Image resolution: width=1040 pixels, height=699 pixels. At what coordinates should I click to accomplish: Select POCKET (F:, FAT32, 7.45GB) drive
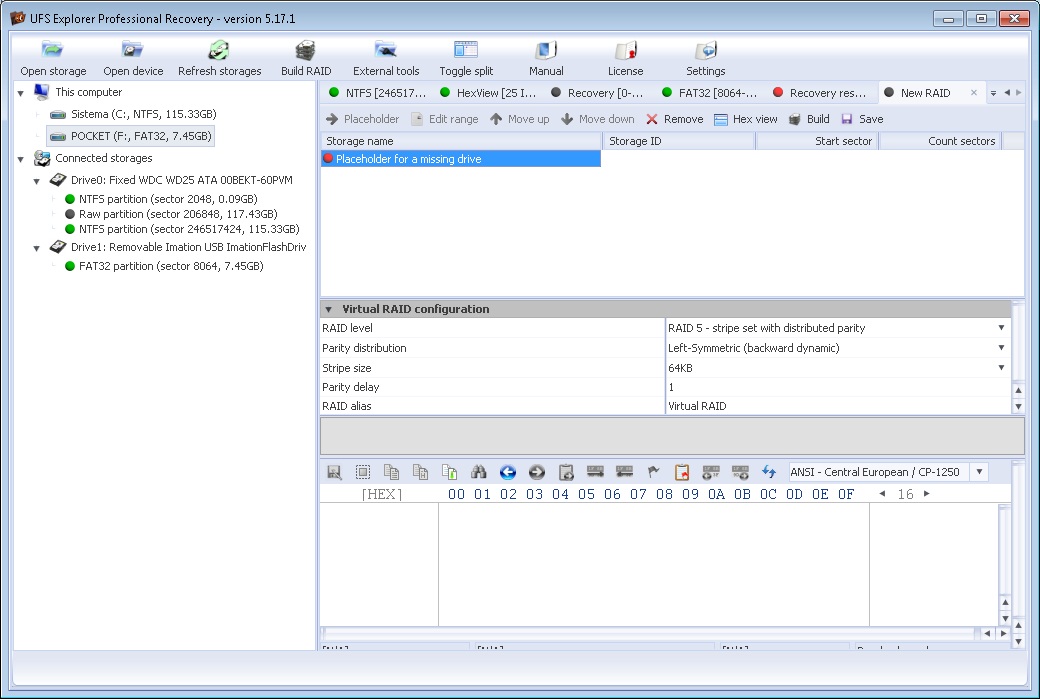131,136
